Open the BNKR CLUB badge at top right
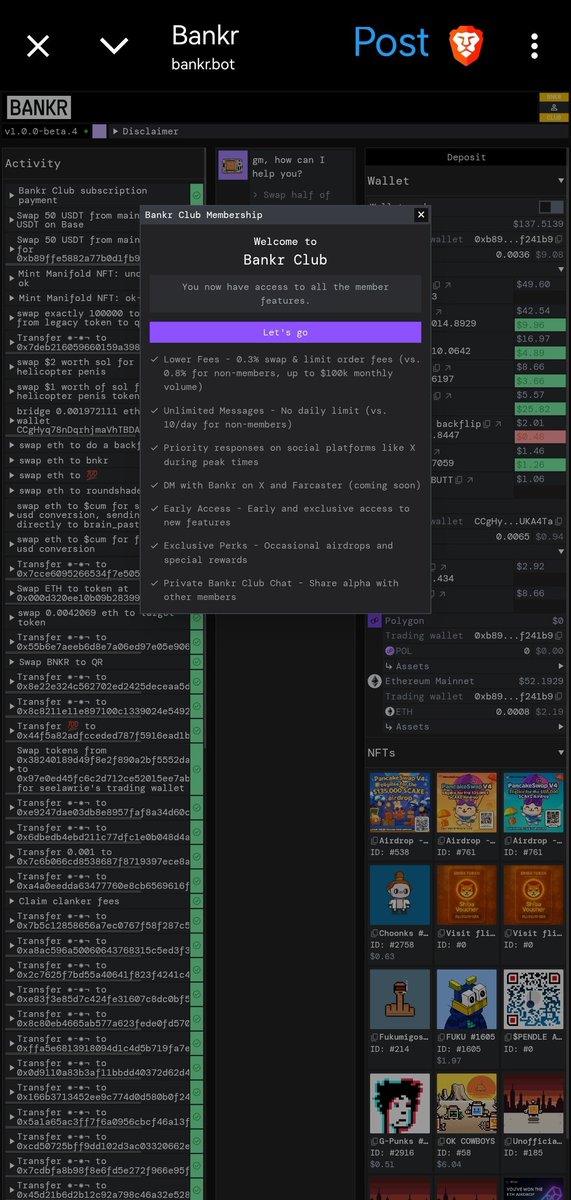This screenshot has height=1200, width=571. pos(552,107)
